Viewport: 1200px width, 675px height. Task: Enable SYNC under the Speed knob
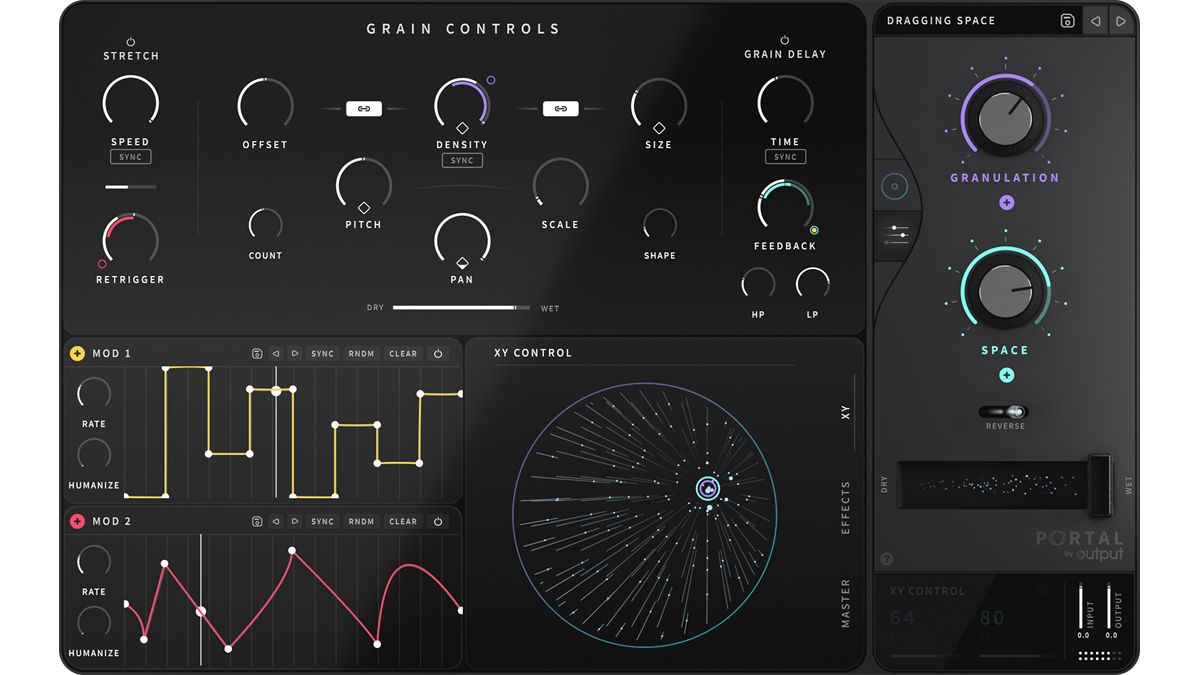(130, 156)
